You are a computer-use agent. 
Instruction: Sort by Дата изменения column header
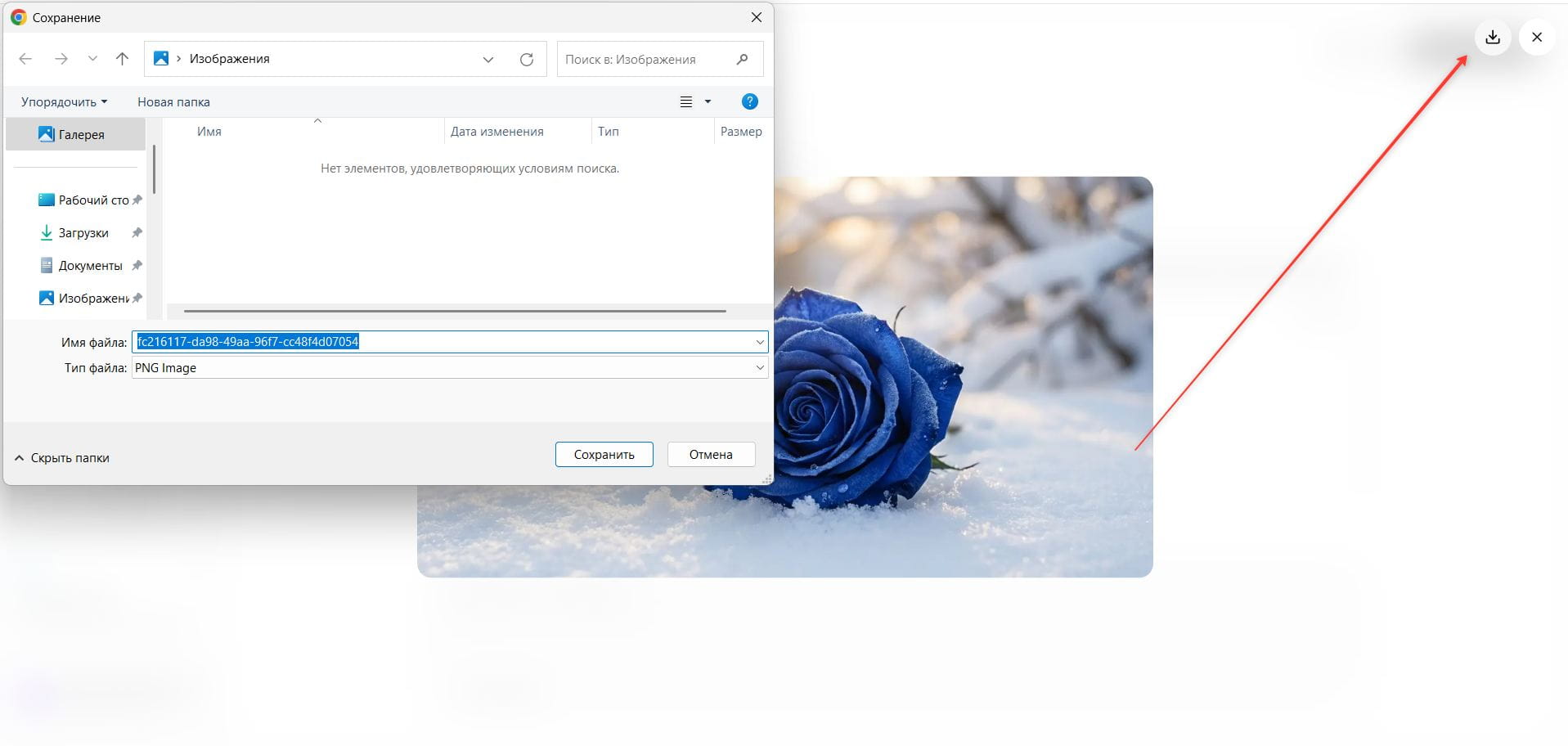click(496, 132)
